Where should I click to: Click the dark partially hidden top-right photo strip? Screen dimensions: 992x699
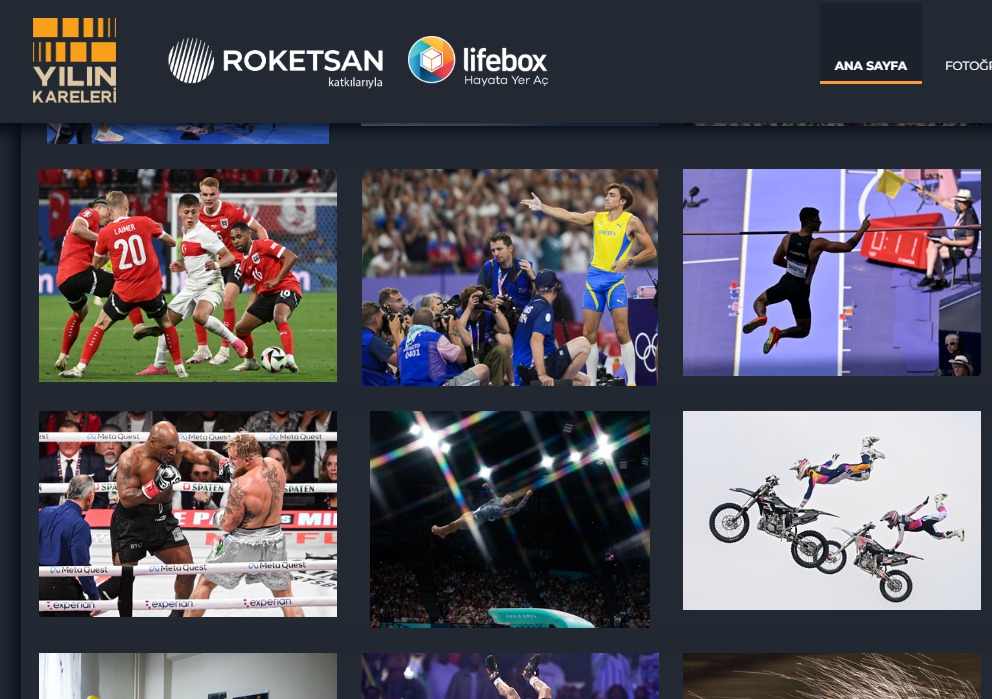click(832, 125)
